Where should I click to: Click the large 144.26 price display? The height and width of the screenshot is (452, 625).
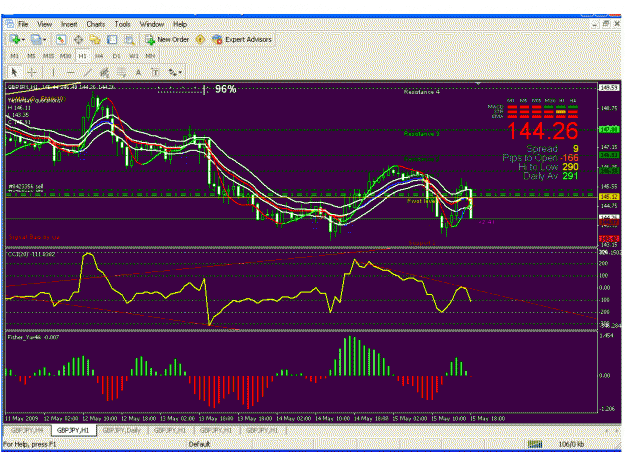tap(542, 131)
